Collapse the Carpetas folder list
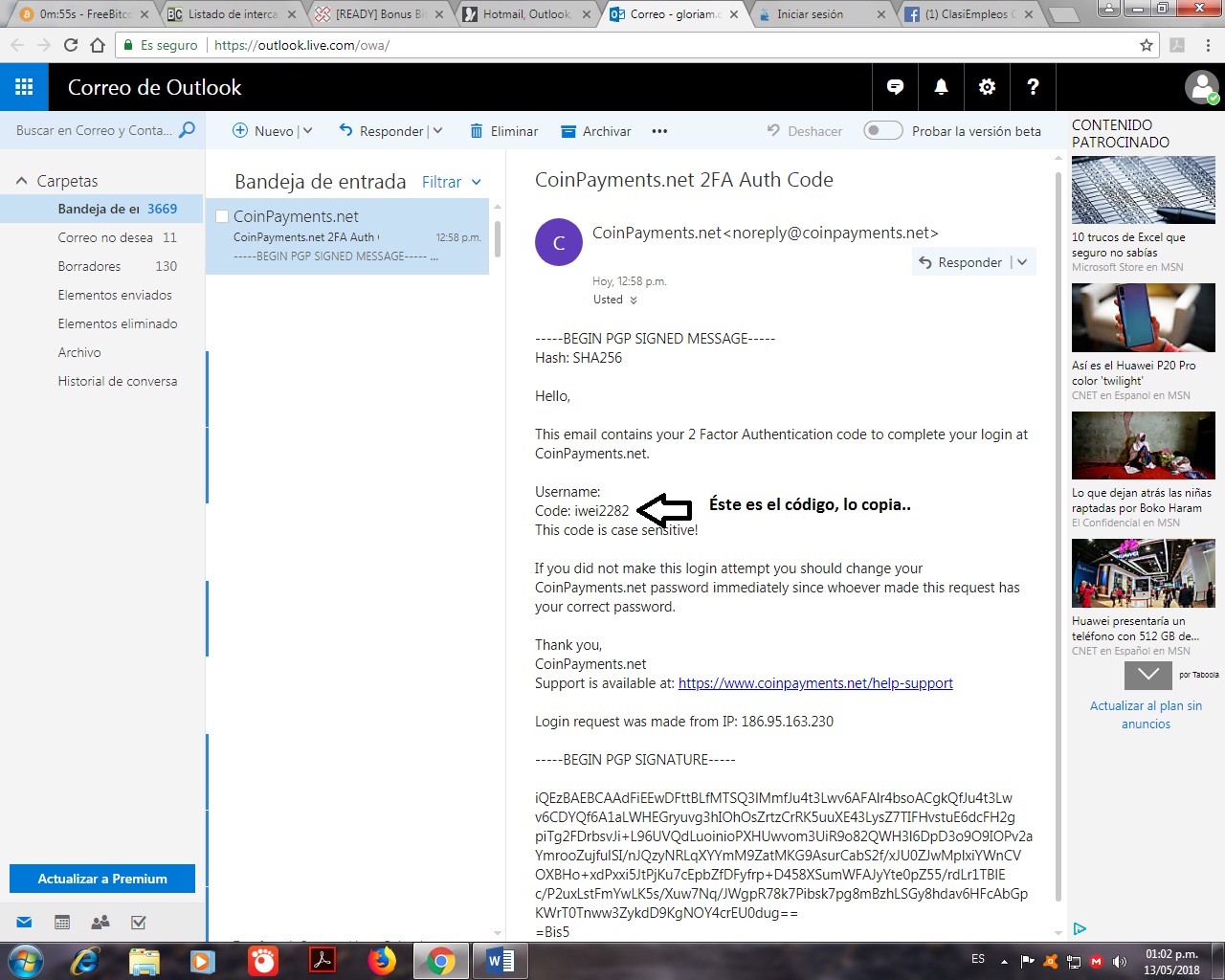1225x980 pixels. coord(21,181)
